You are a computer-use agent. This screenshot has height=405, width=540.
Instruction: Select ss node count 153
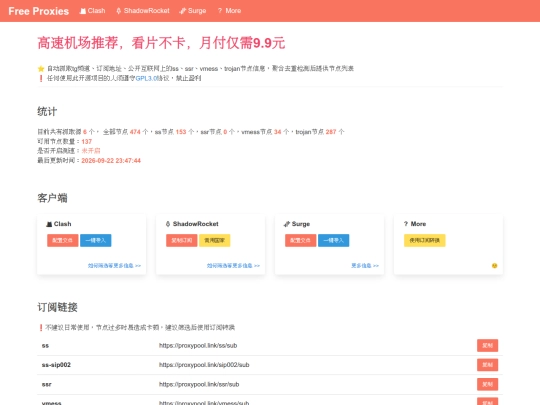coord(181,132)
